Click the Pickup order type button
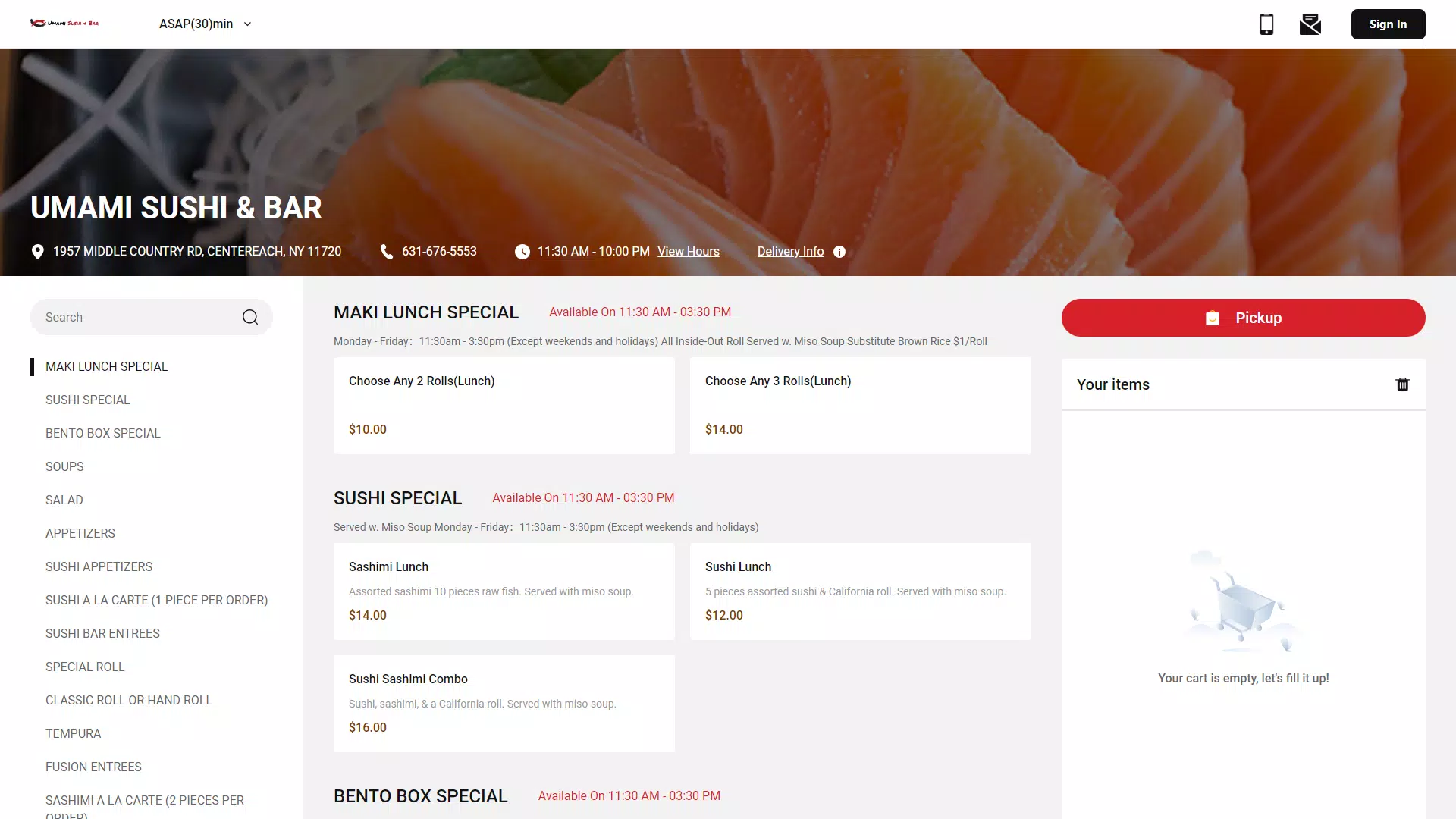 1243,318
